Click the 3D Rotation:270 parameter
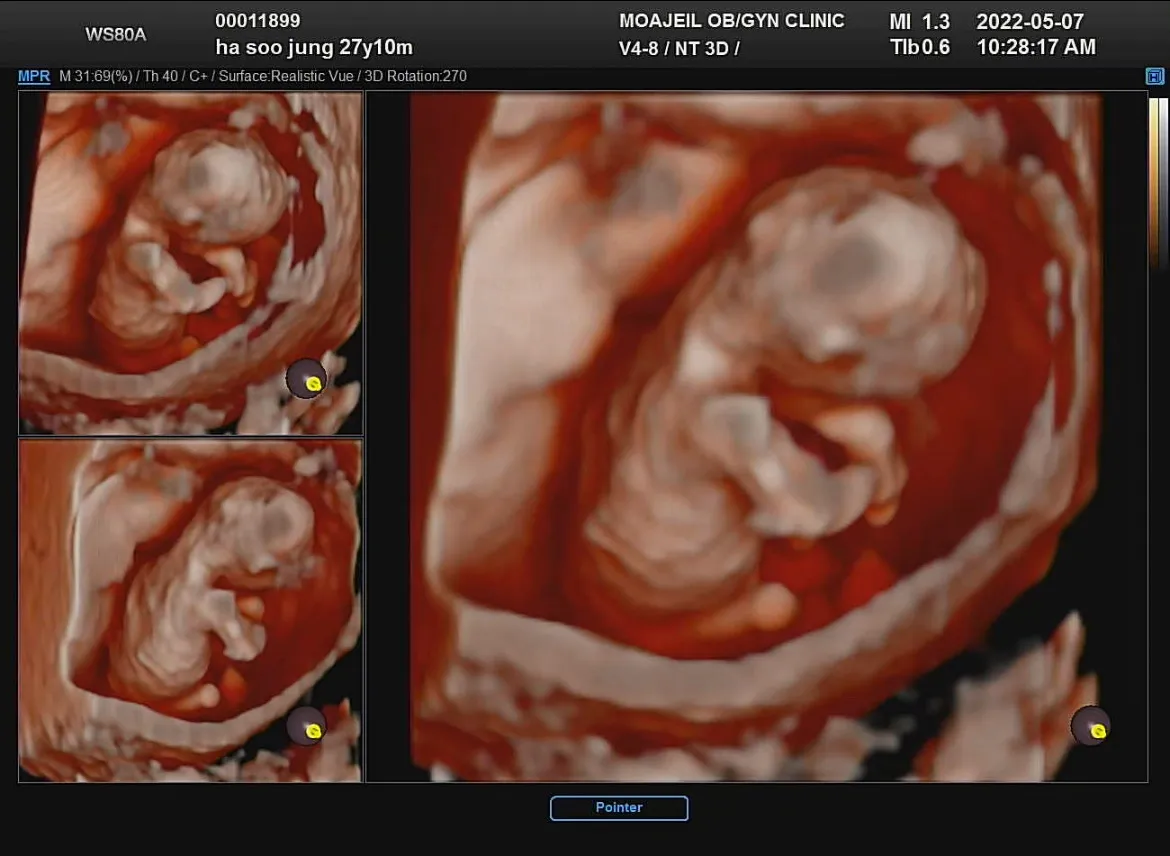 click(416, 76)
